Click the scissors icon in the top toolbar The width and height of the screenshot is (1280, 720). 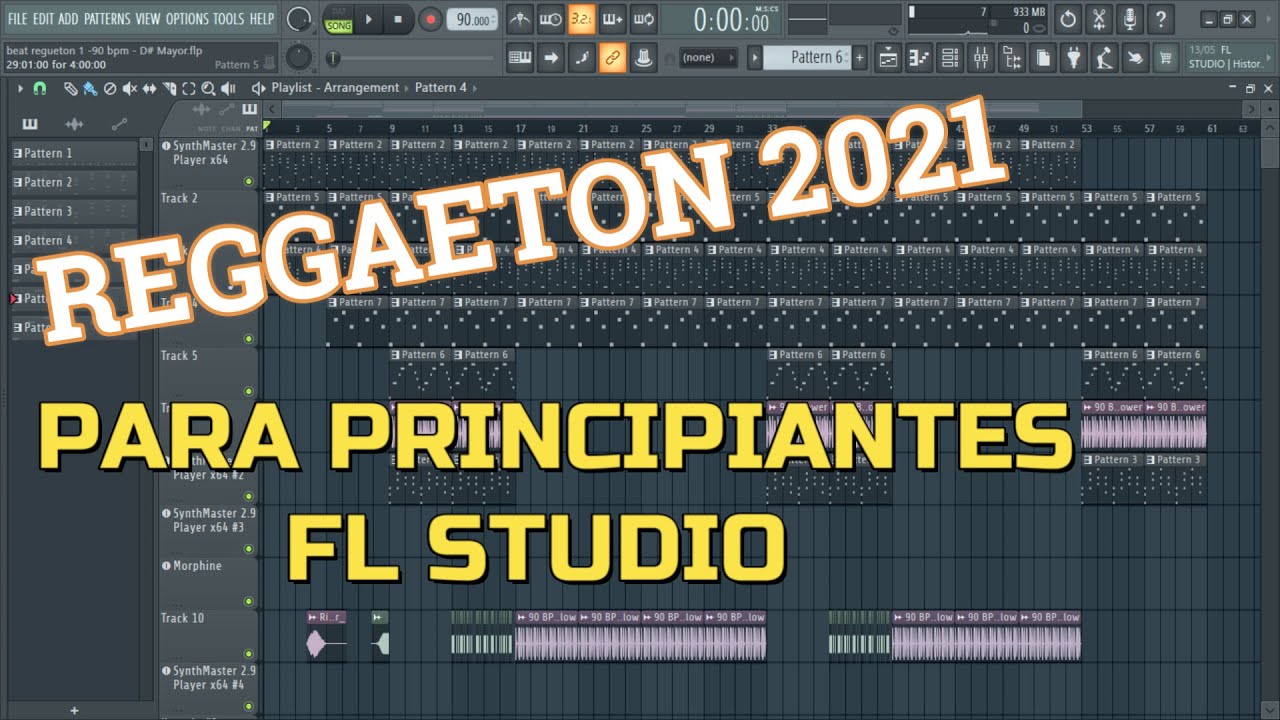tap(1099, 19)
